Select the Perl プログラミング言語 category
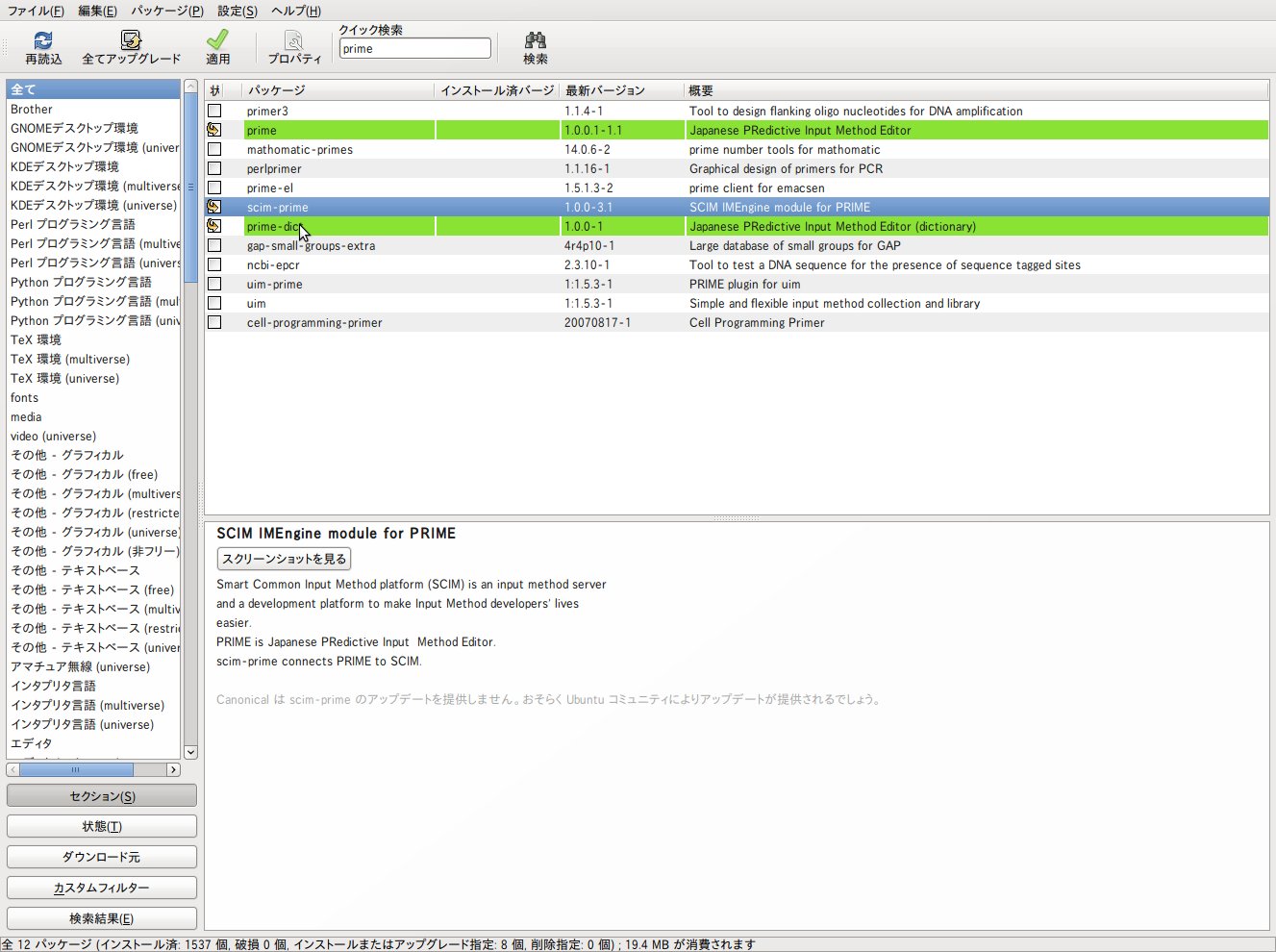 [73, 224]
